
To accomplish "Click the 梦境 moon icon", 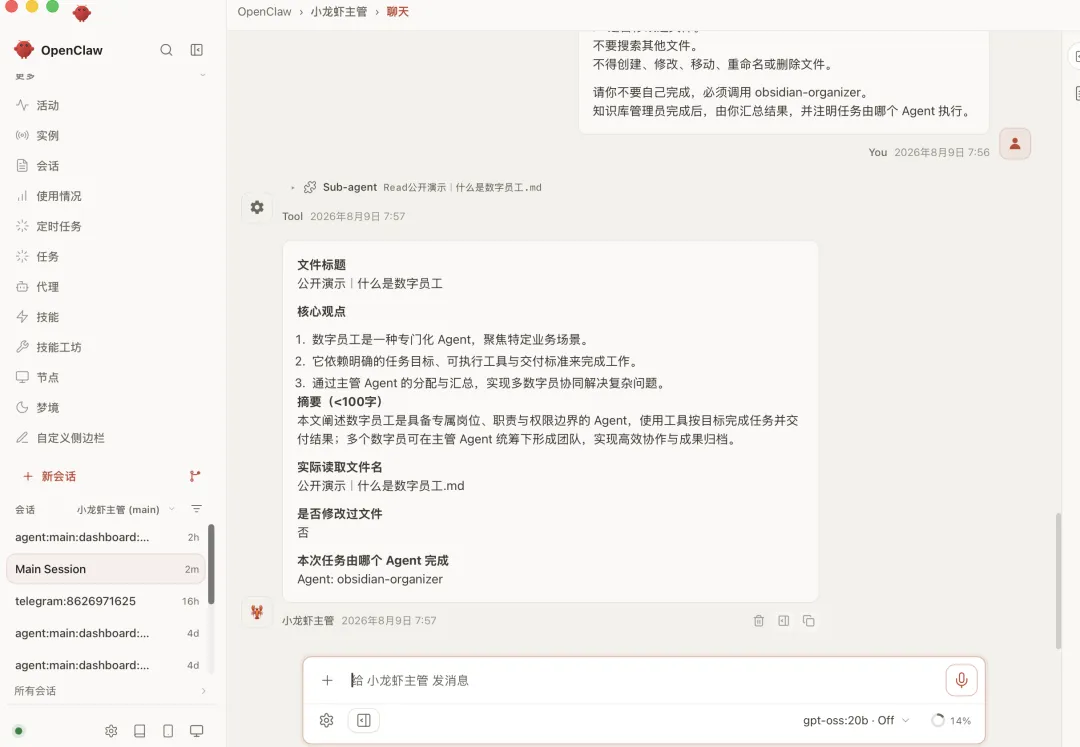I will coord(22,408).
